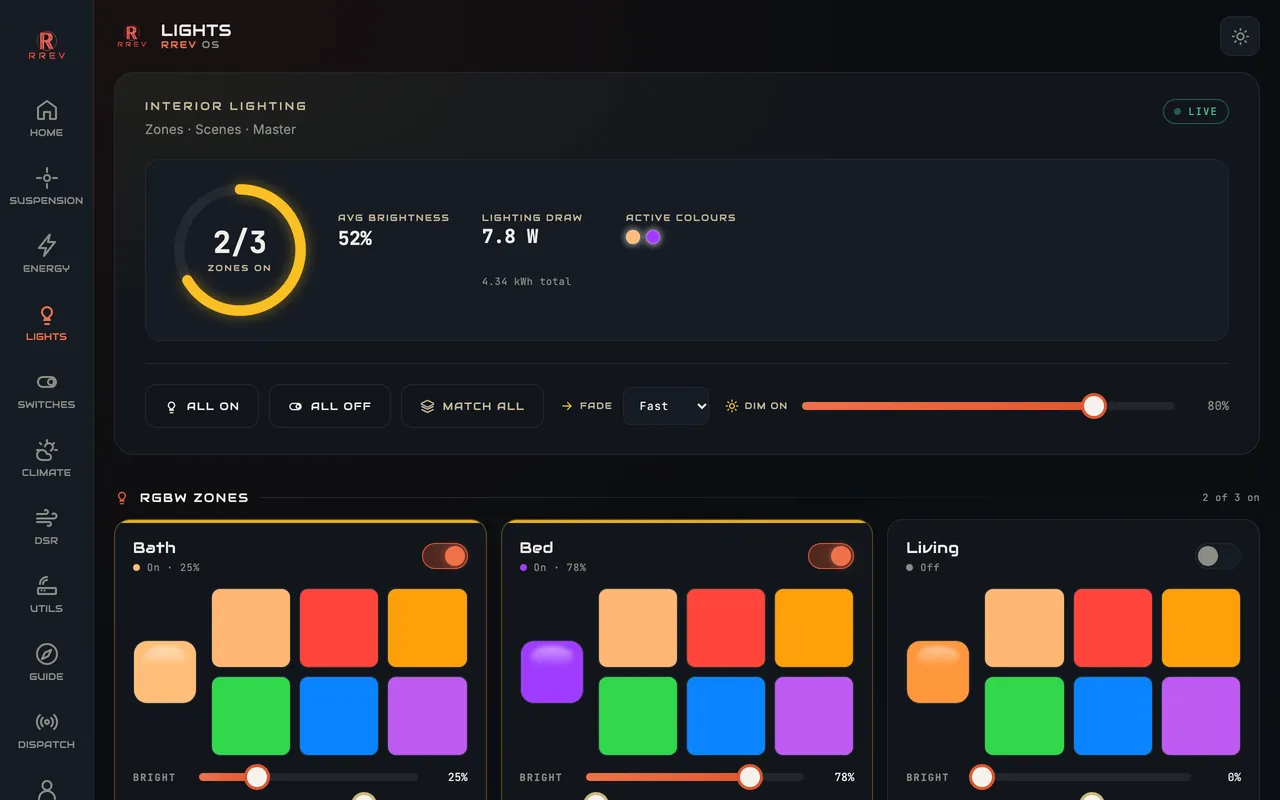1280x800 pixels.
Task: Click the RREV logo in sidebar
Action: click(x=46, y=45)
